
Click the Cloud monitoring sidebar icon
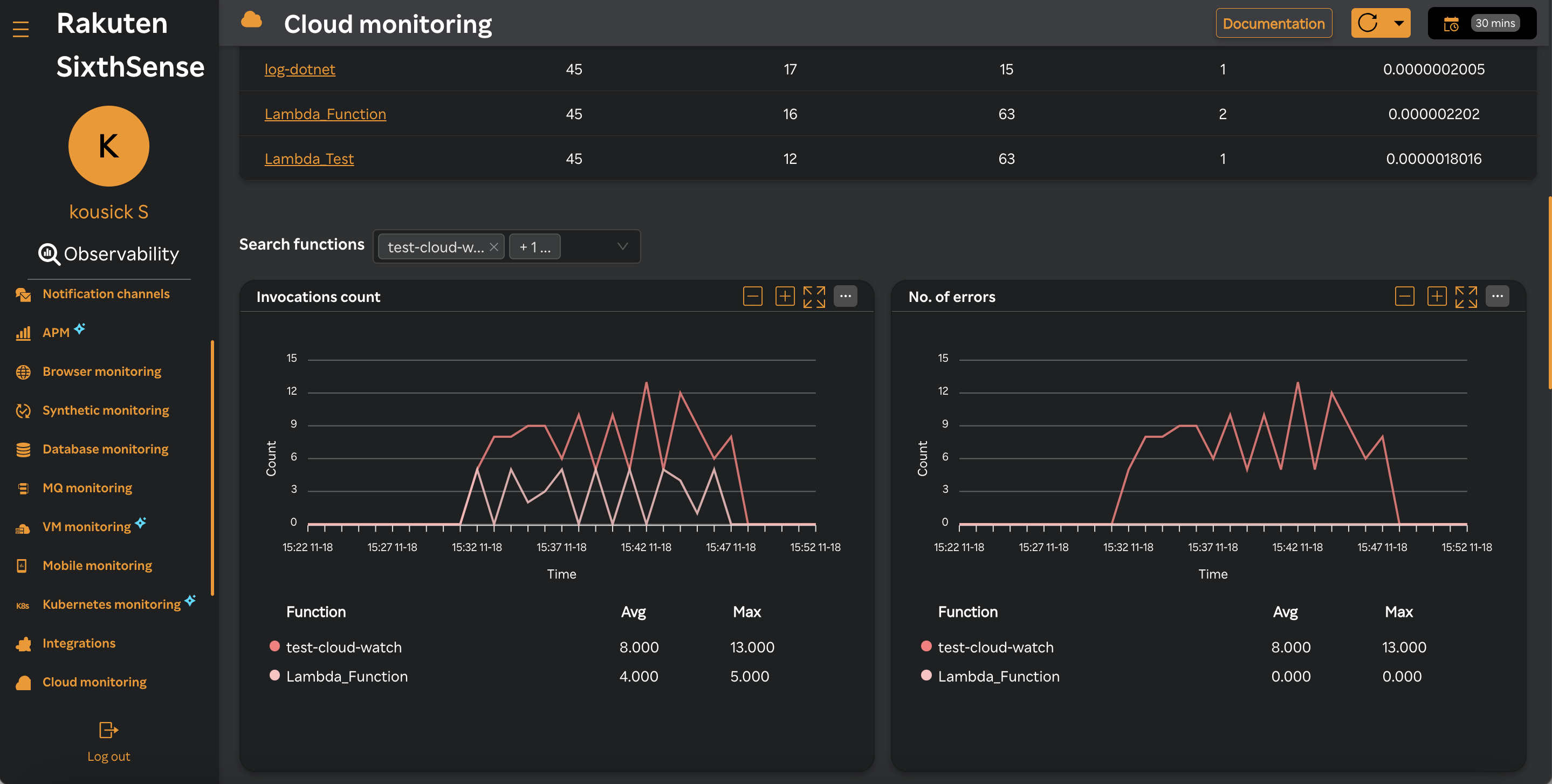(x=24, y=683)
